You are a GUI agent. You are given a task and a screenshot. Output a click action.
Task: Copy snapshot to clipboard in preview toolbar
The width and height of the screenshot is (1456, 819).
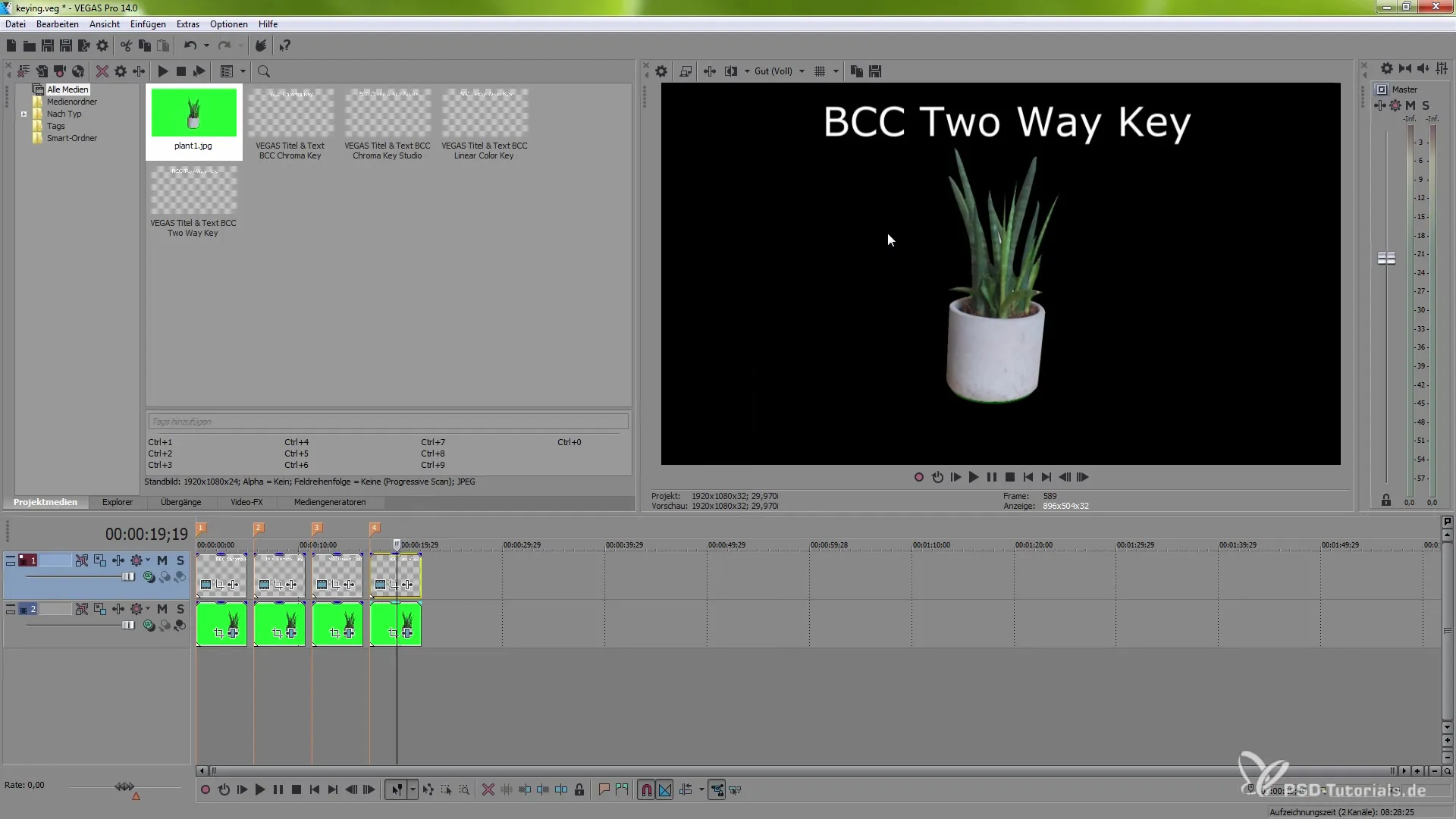tap(856, 71)
